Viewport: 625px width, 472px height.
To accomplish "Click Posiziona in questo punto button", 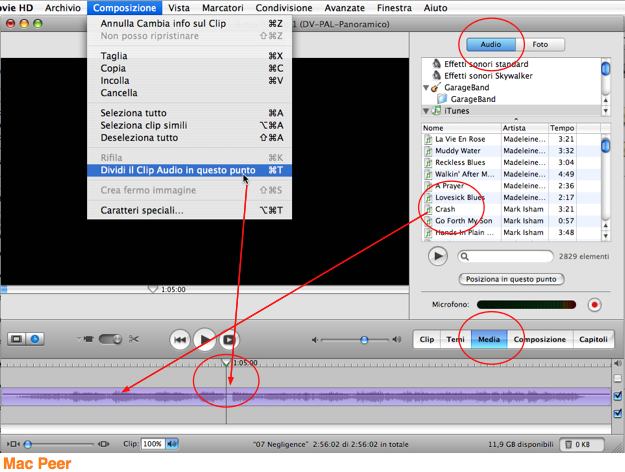I will pos(511,279).
